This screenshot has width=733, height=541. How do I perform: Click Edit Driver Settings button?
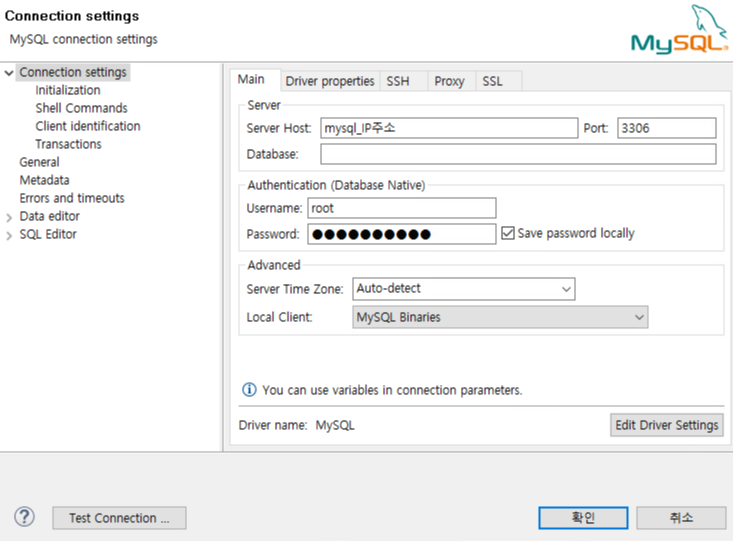(667, 425)
